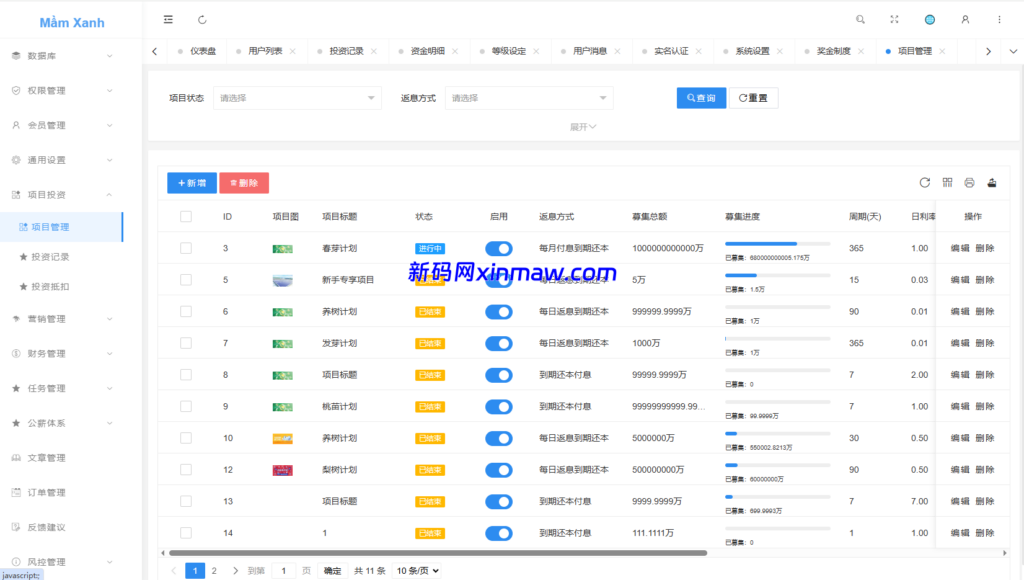
Task: Close the 奖金制度 tab
Action: (861, 51)
